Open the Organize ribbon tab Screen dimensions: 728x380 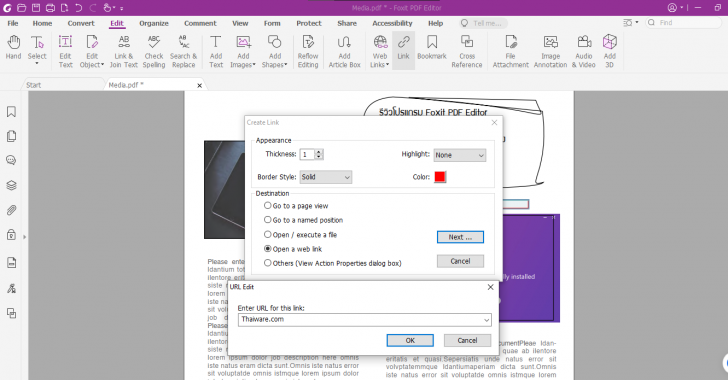pos(154,23)
